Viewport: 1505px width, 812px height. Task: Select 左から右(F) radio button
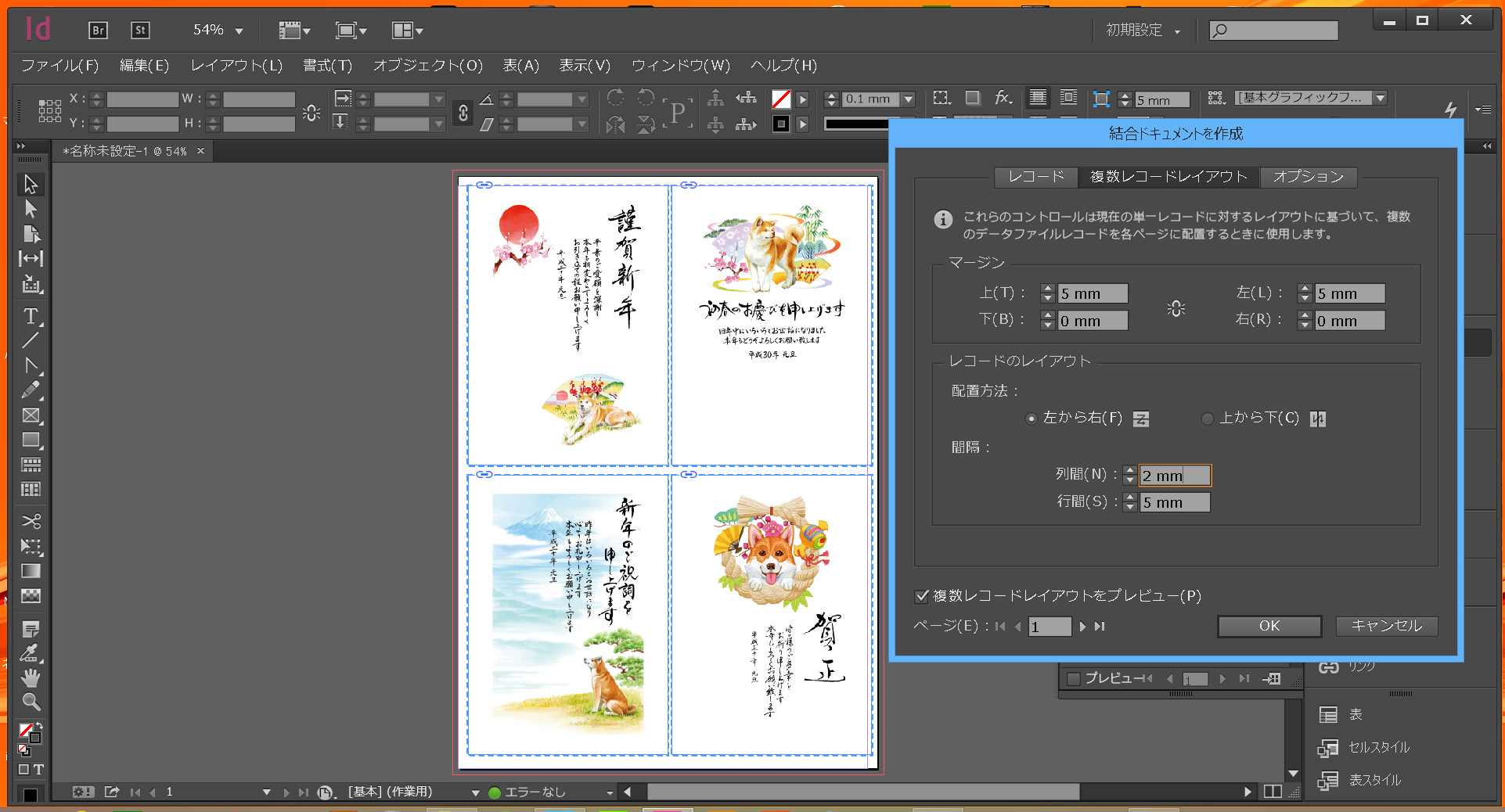(x=1032, y=419)
